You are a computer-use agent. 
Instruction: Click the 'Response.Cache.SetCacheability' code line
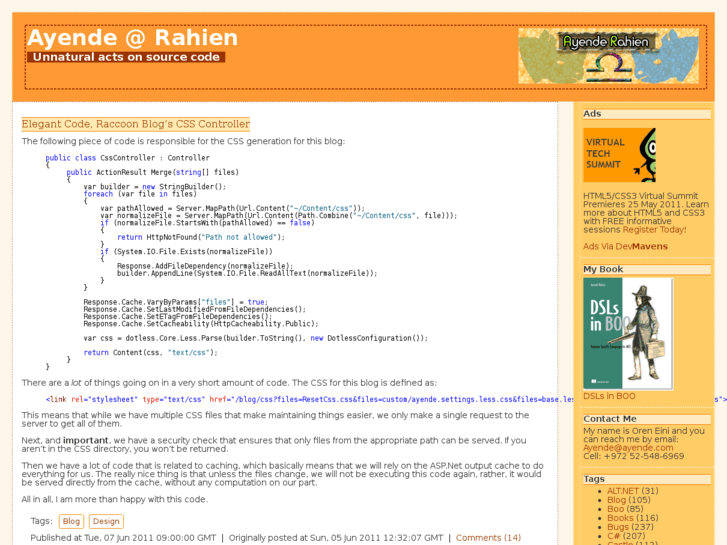201,324
